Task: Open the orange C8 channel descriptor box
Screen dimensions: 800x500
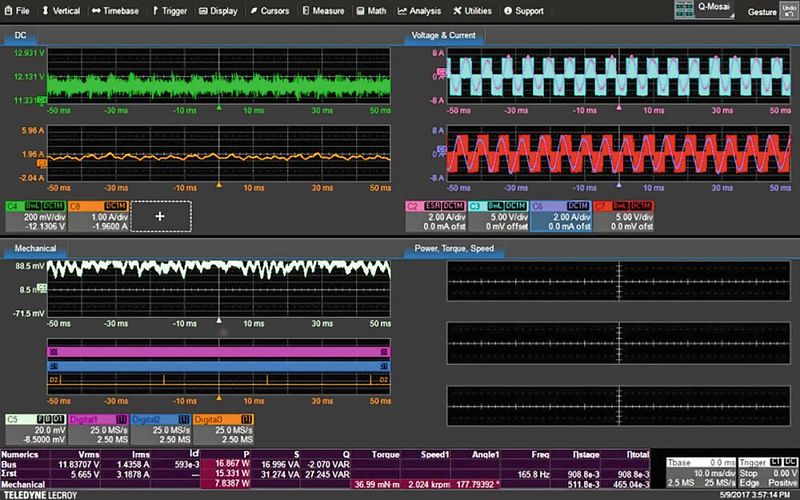Action: [x=97, y=216]
